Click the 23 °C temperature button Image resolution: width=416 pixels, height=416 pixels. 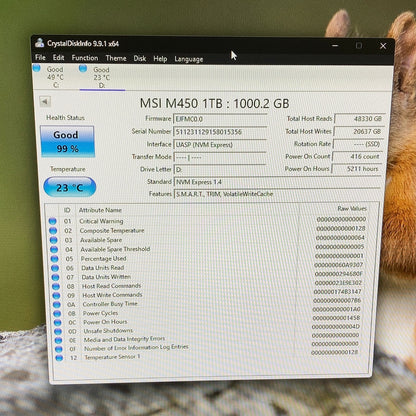click(70, 187)
